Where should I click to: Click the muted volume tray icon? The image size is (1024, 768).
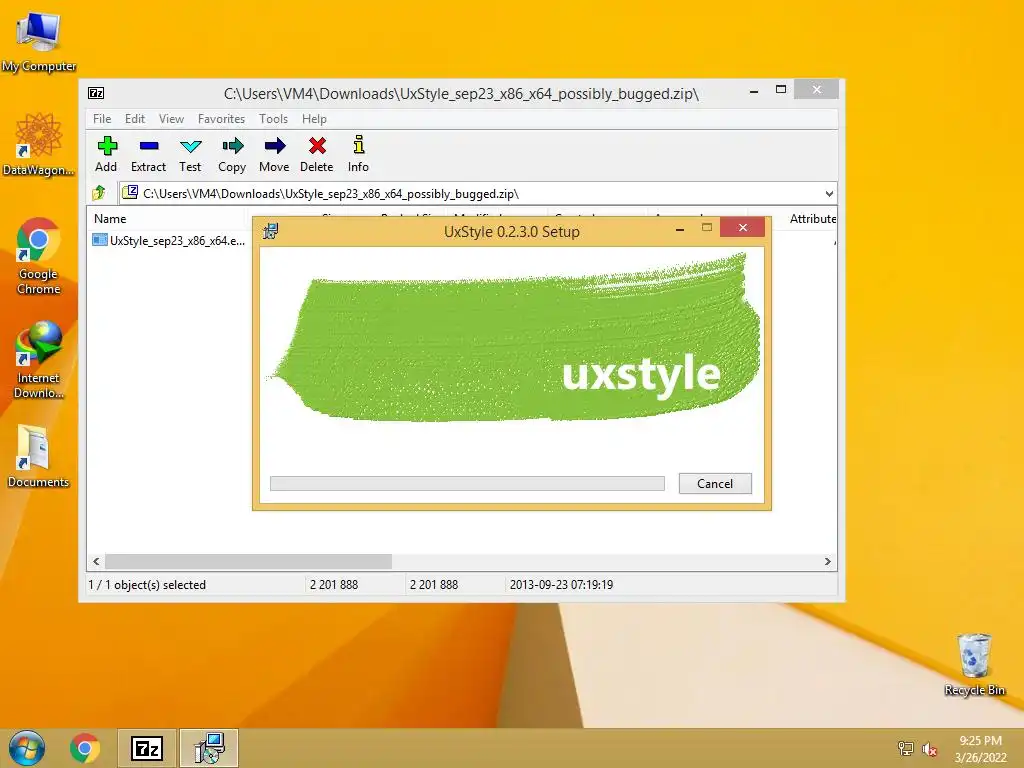click(930, 749)
